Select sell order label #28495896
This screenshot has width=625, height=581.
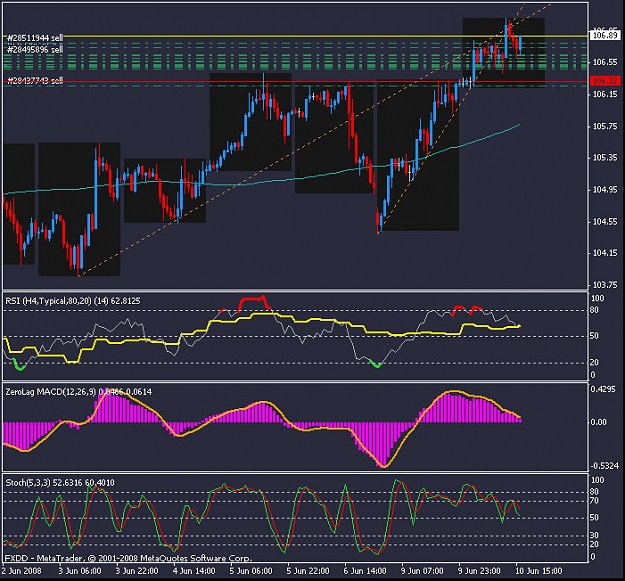35,49
